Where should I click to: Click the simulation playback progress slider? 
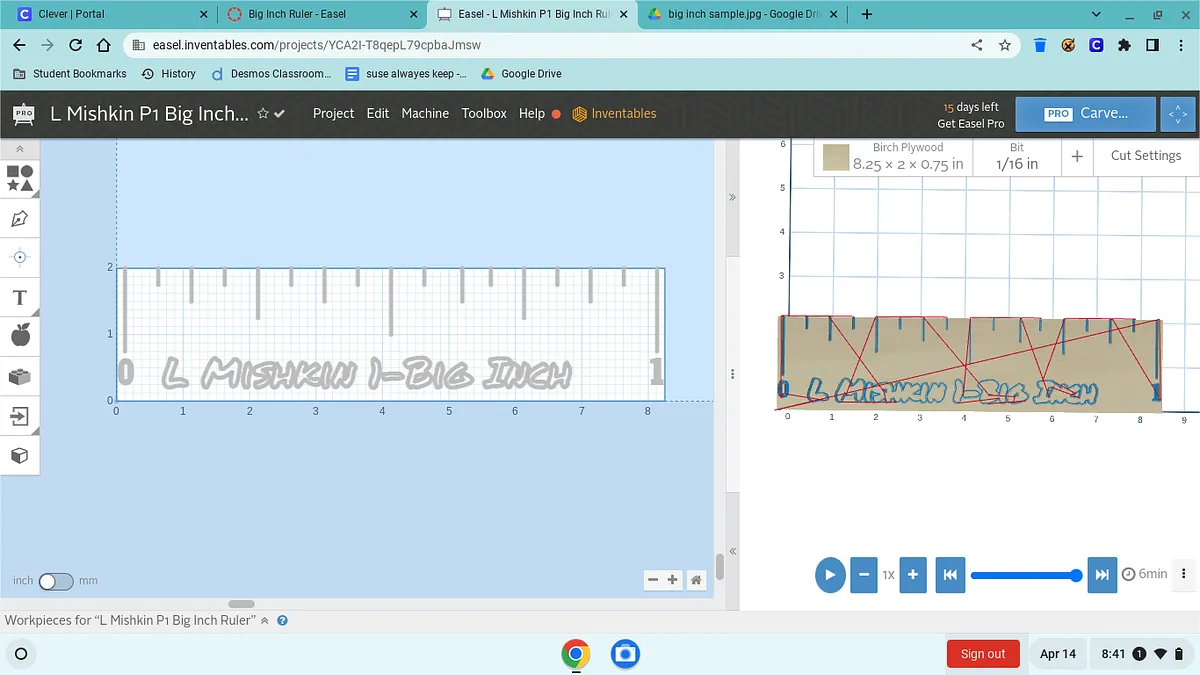tap(1022, 575)
